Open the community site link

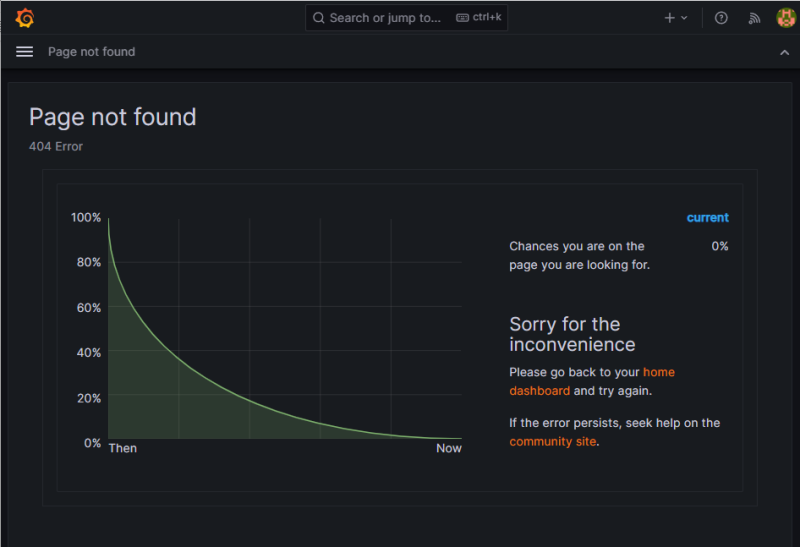[x=553, y=441]
